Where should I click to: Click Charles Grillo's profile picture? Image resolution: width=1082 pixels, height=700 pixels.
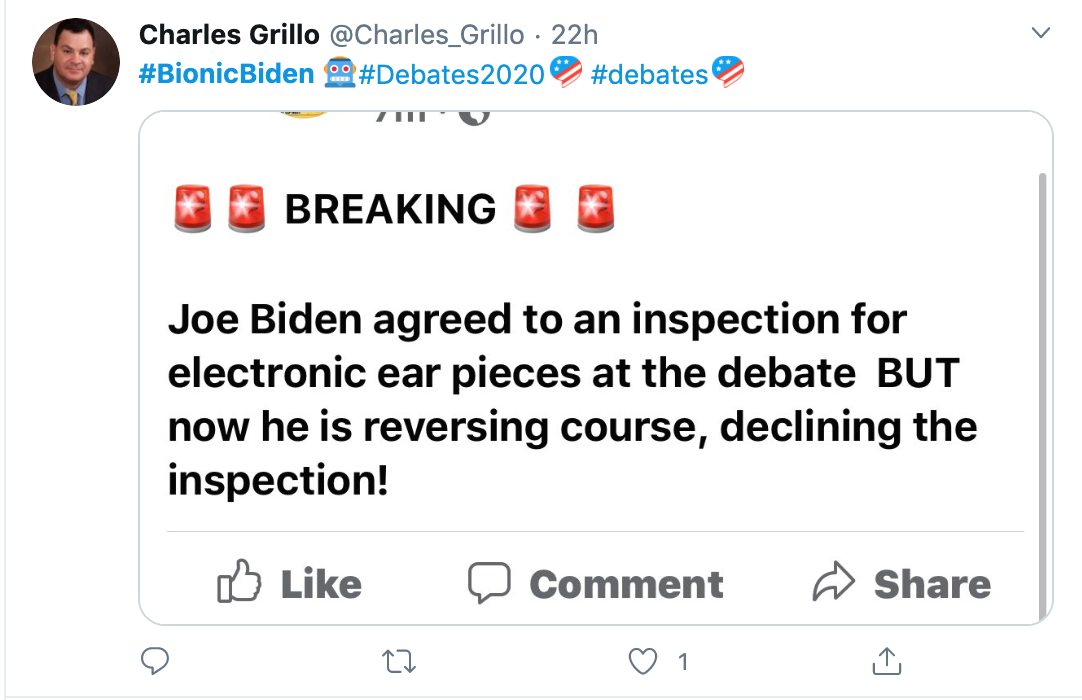[x=76, y=62]
